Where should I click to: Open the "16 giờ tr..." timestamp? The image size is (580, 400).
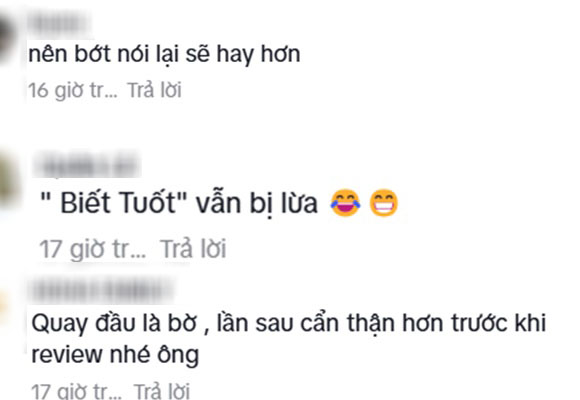pyautogui.click(x=72, y=90)
